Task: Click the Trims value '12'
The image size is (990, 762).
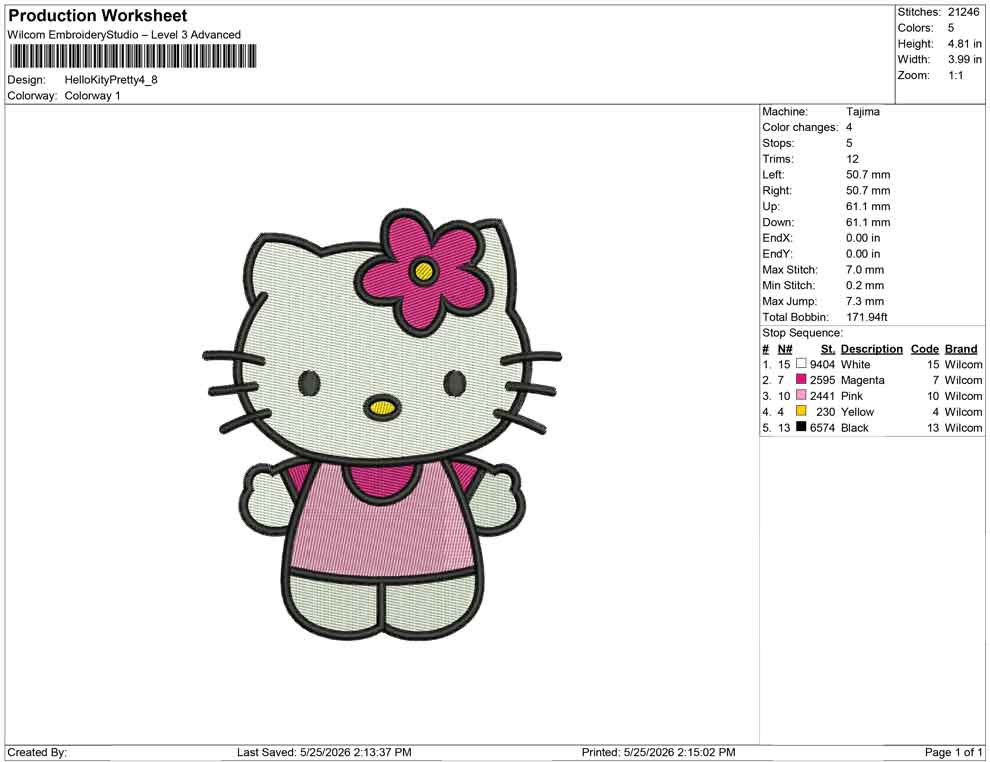Action: point(852,158)
